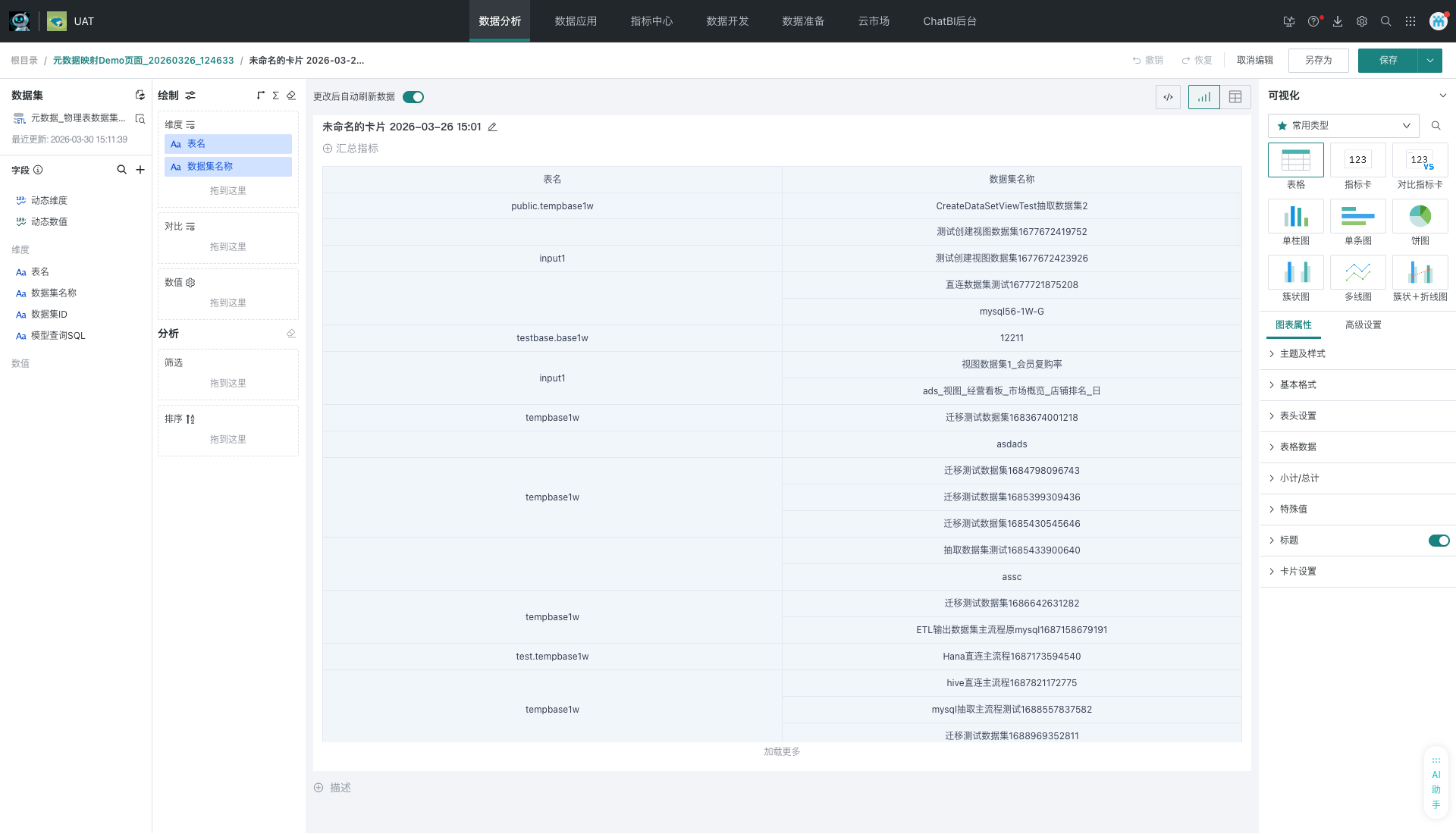This screenshot has width=1456, height=834.
Task: Open the 数据开发 top menu
Action: coord(727,21)
